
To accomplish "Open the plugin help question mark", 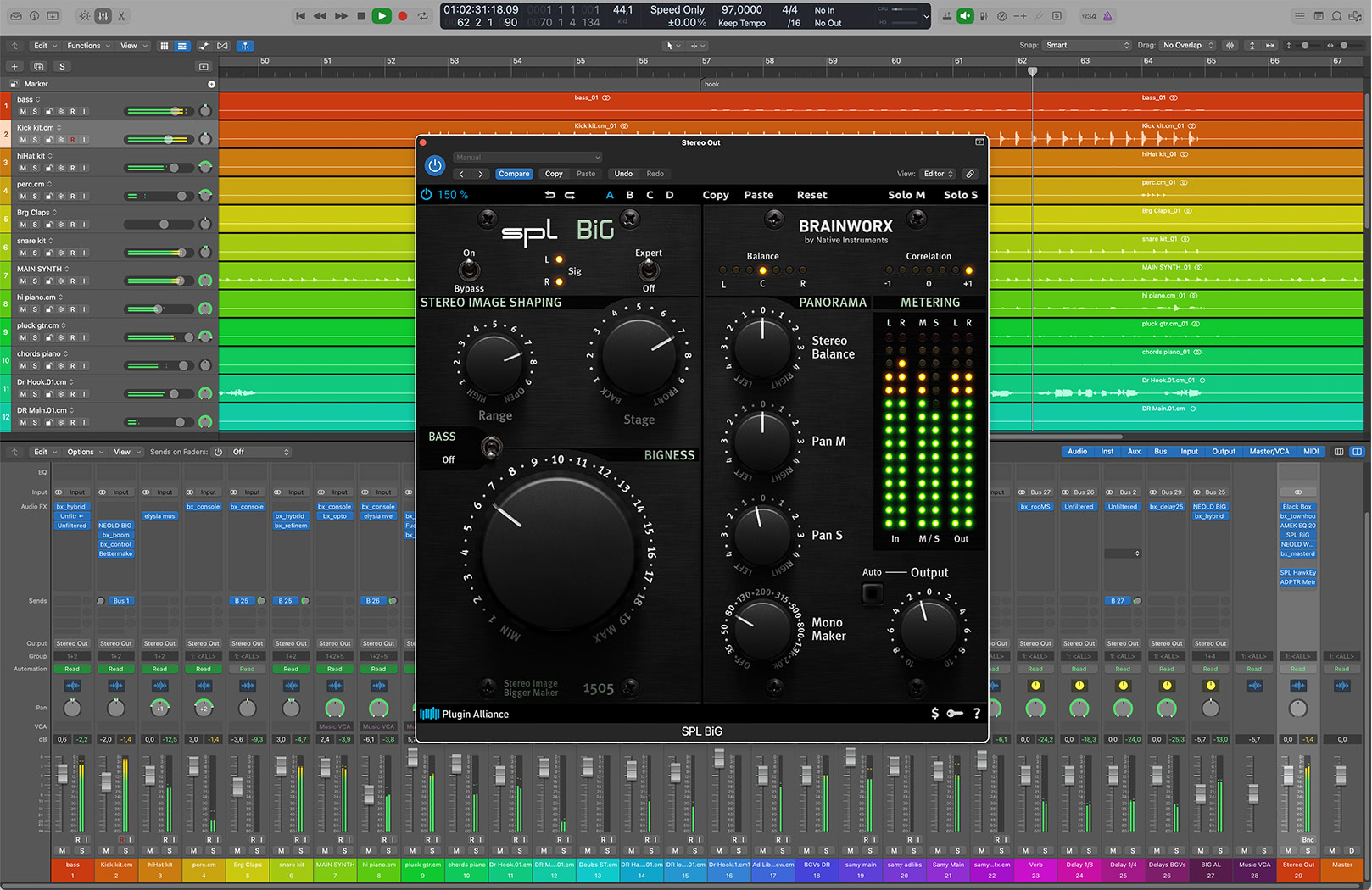I will (977, 714).
